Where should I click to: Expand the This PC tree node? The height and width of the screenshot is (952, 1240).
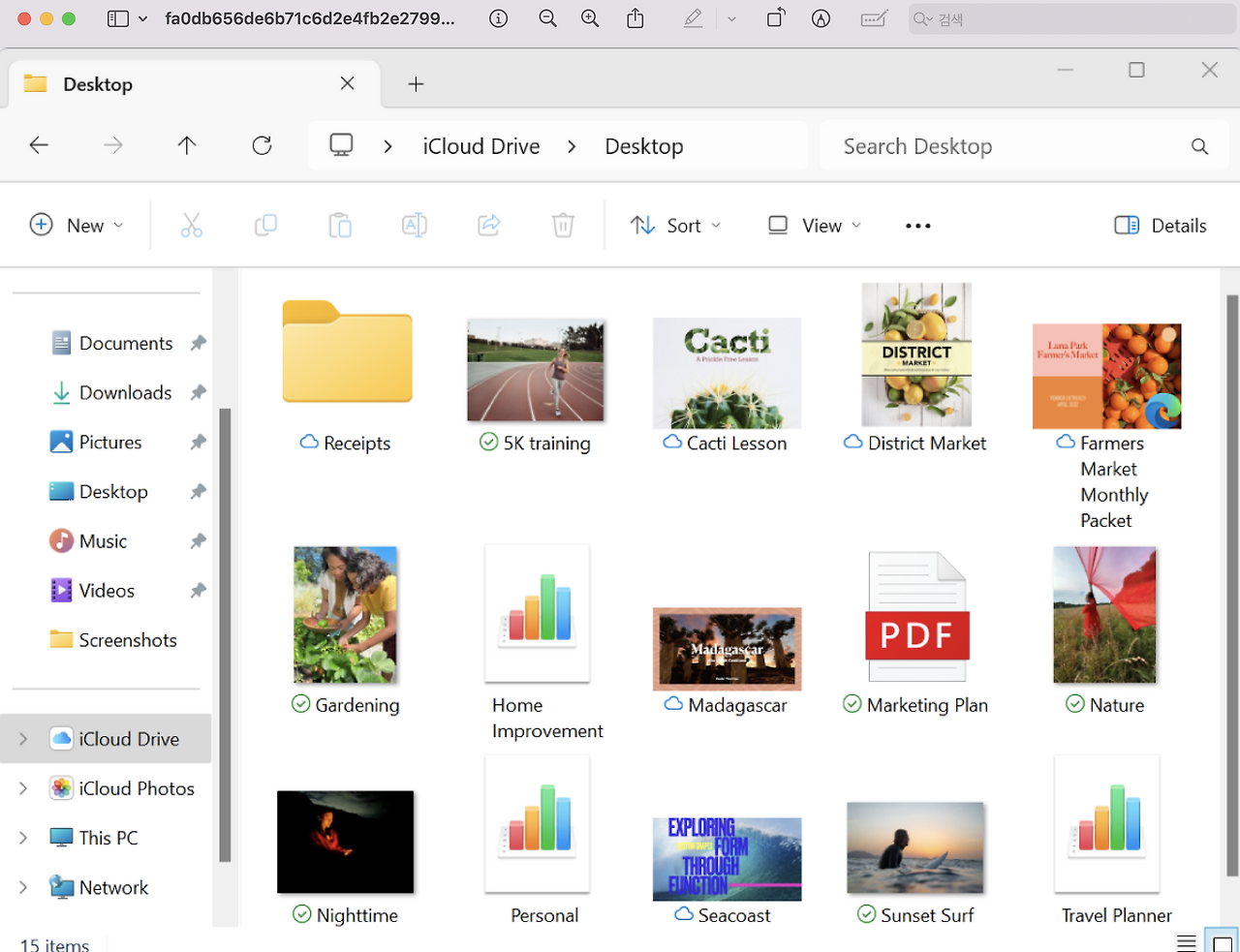[23, 838]
